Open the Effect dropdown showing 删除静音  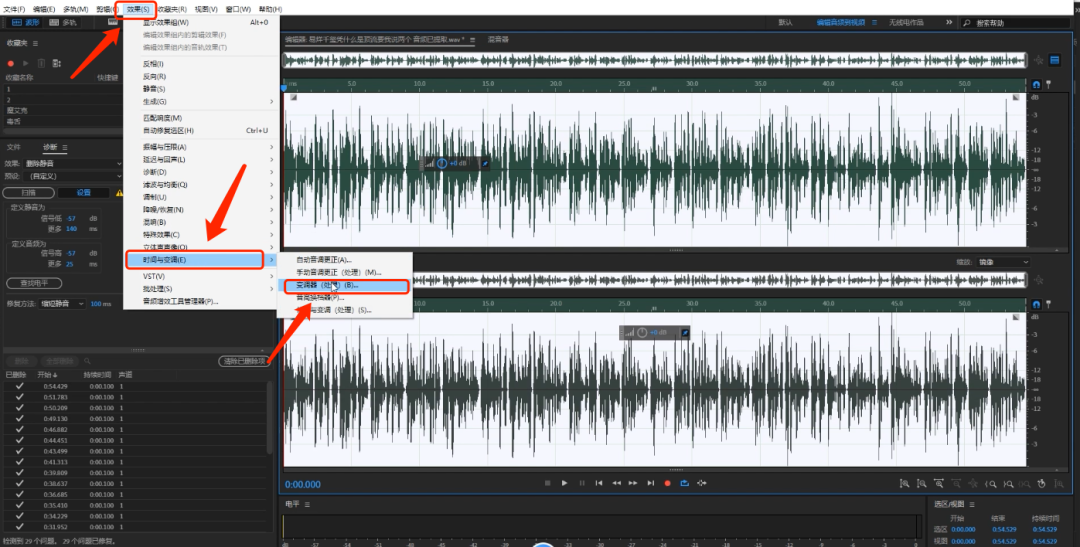(72, 163)
